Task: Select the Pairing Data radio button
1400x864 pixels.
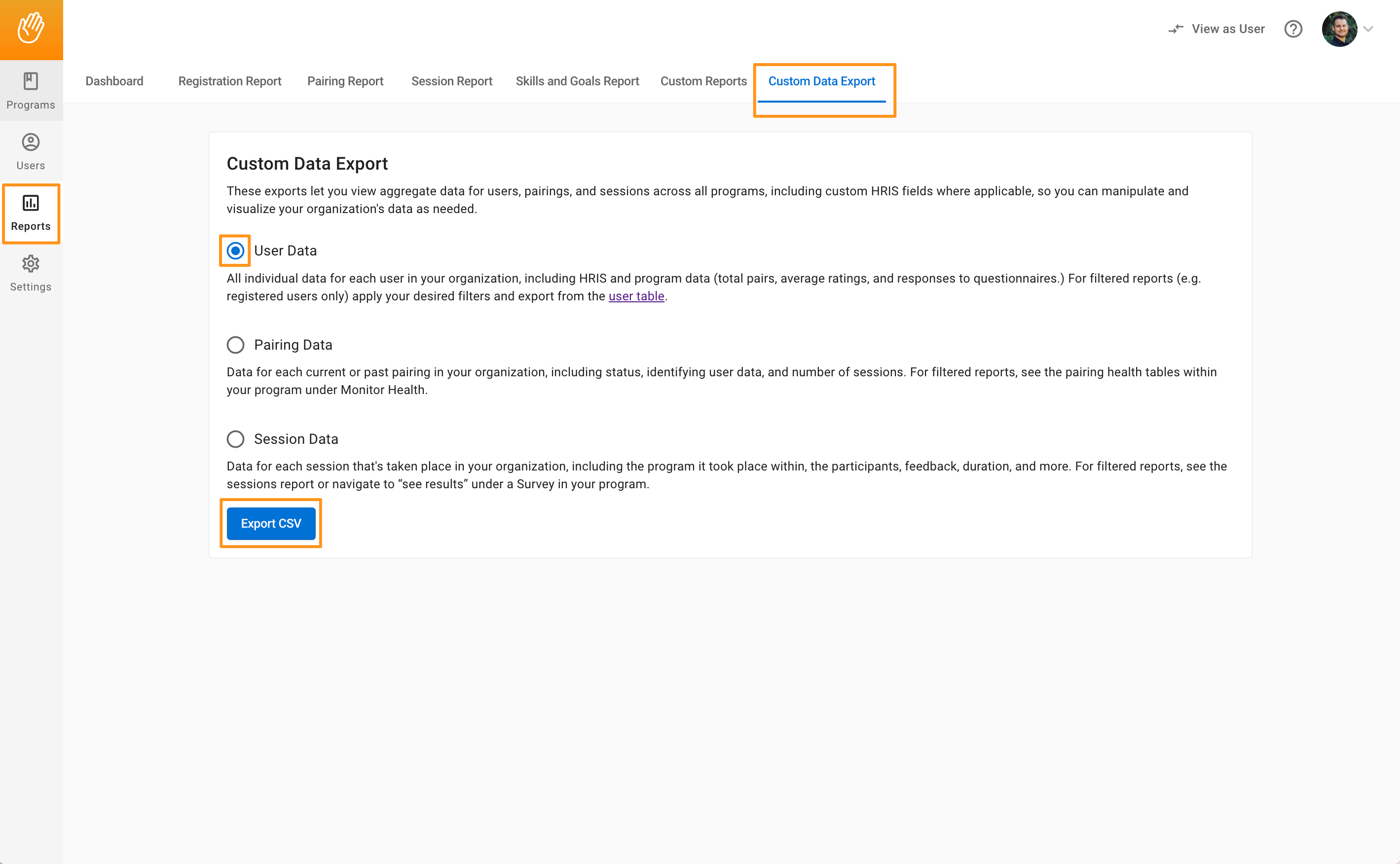Action: click(235, 345)
